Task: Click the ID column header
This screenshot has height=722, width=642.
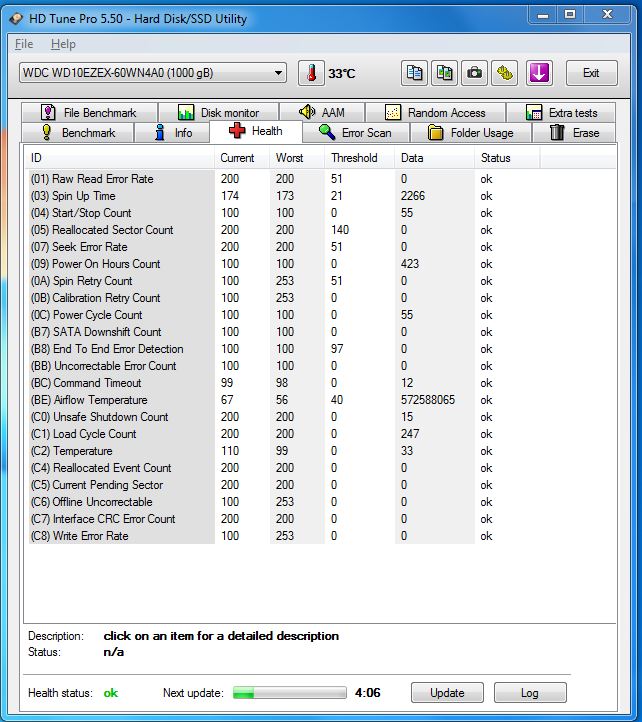Action: [x=119, y=158]
